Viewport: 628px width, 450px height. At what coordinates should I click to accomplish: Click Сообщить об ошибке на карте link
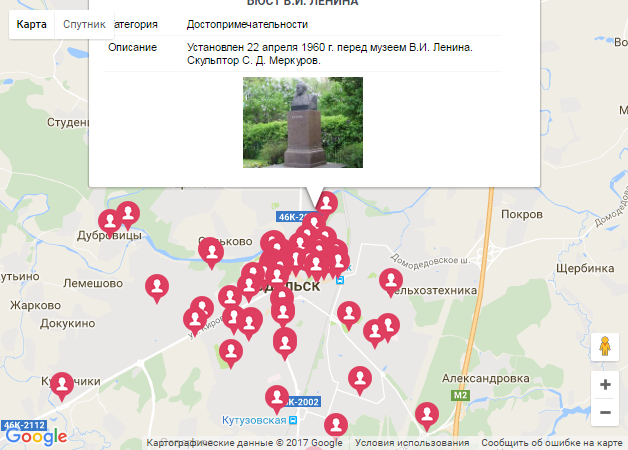pyautogui.click(x=552, y=443)
